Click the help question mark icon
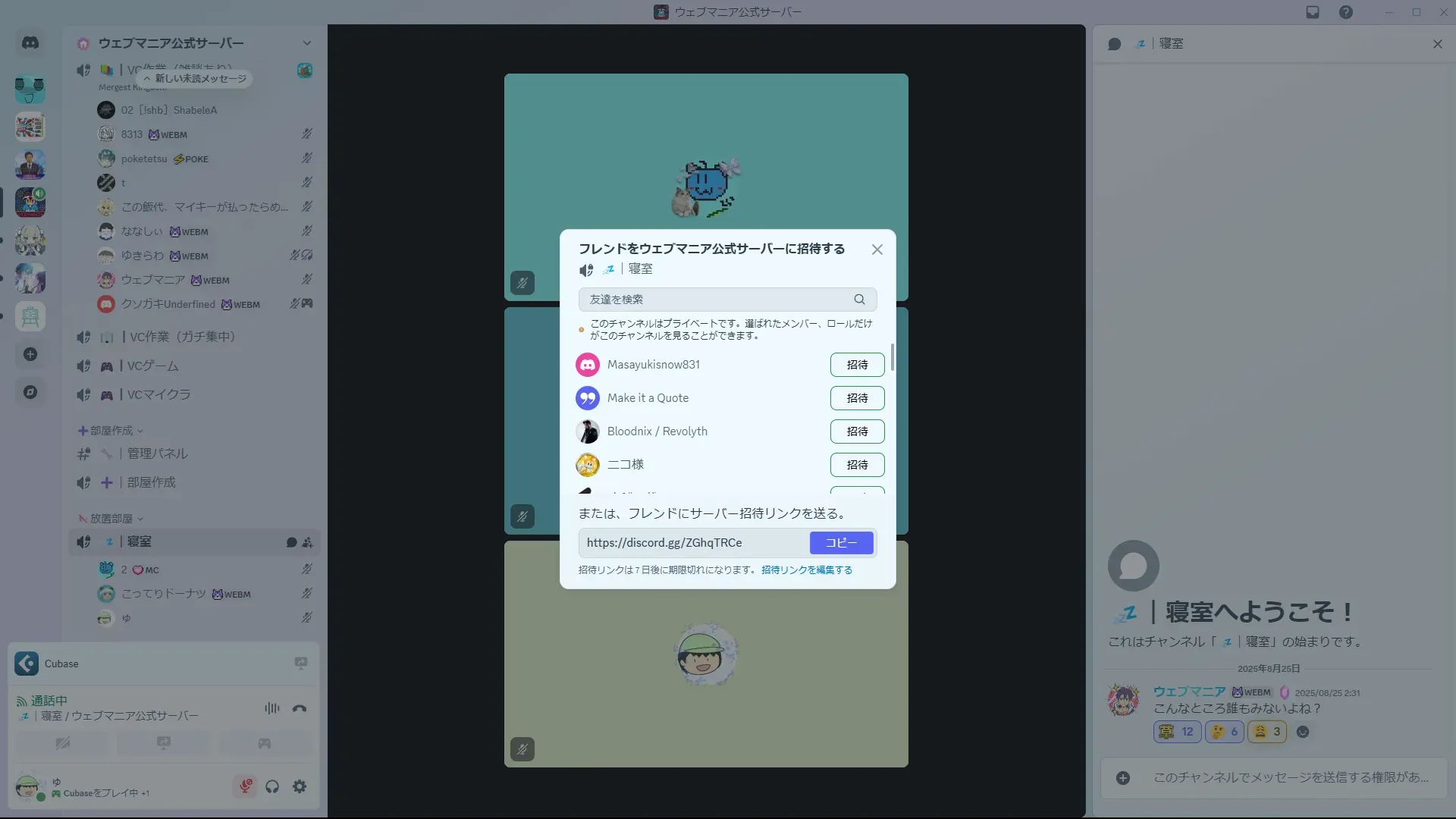 tap(1346, 12)
